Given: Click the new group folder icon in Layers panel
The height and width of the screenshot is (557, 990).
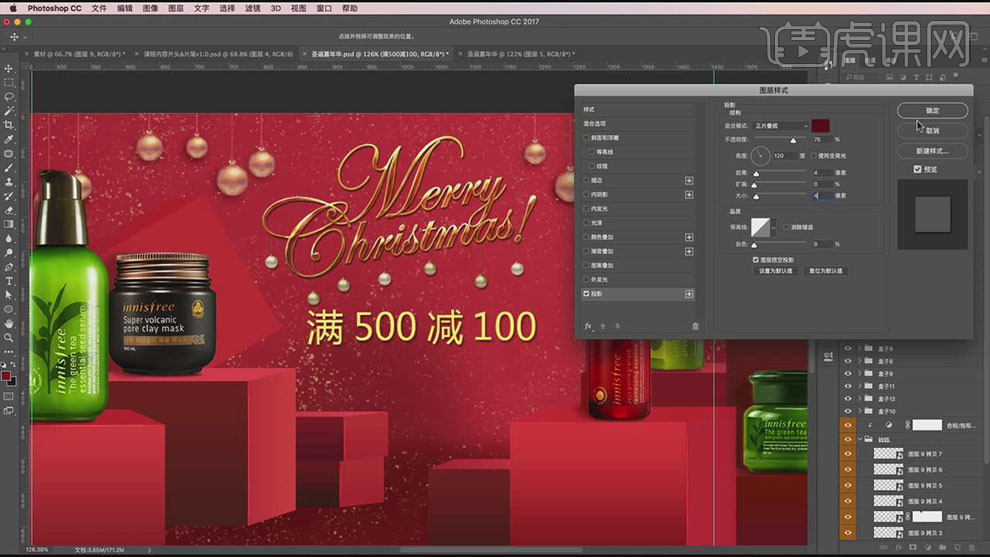Looking at the screenshot, I should coord(942,548).
